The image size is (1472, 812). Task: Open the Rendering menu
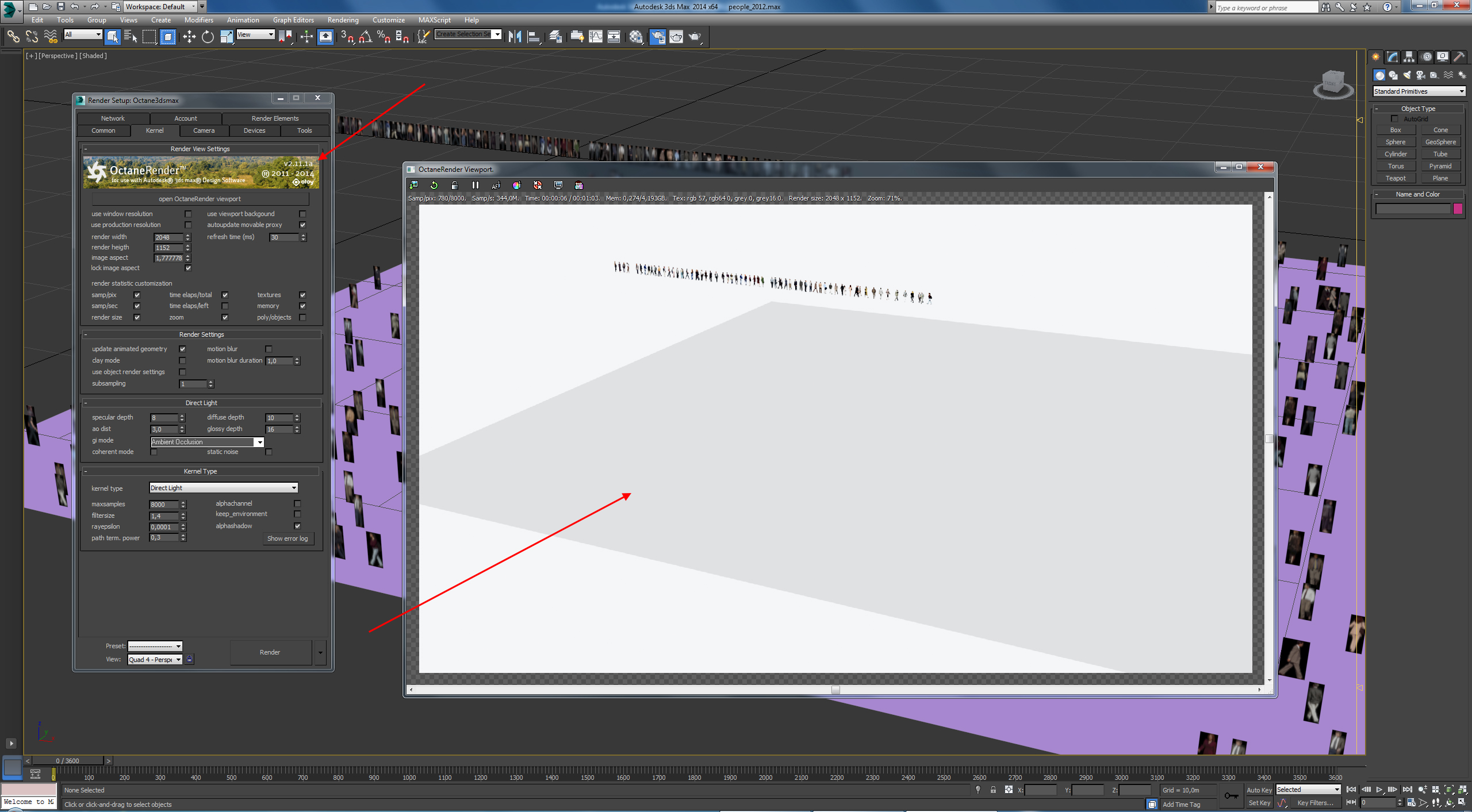tap(343, 20)
